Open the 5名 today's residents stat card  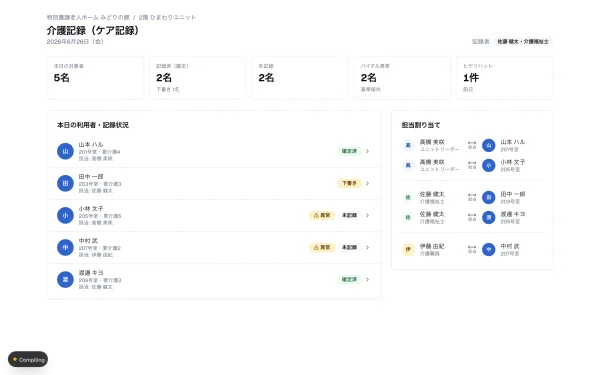pyautogui.click(x=95, y=78)
